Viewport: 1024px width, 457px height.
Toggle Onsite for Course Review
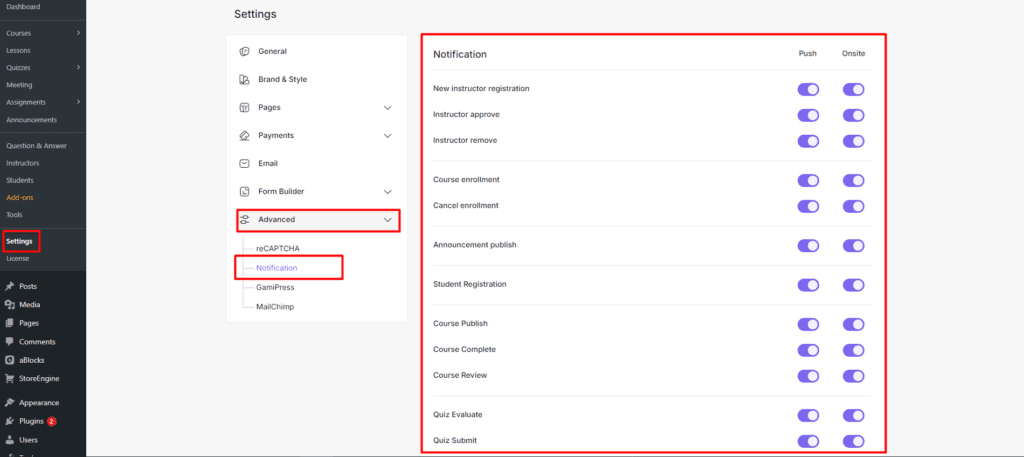(854, 377)
